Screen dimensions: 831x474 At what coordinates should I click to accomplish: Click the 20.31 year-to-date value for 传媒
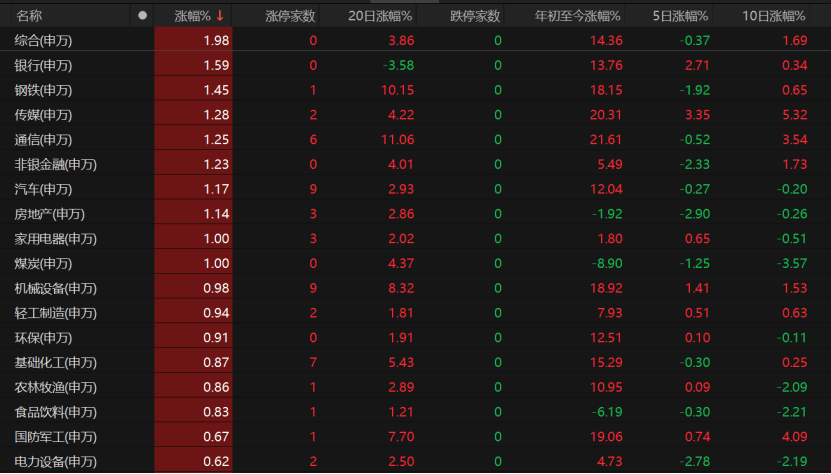(x=606, y=115)
